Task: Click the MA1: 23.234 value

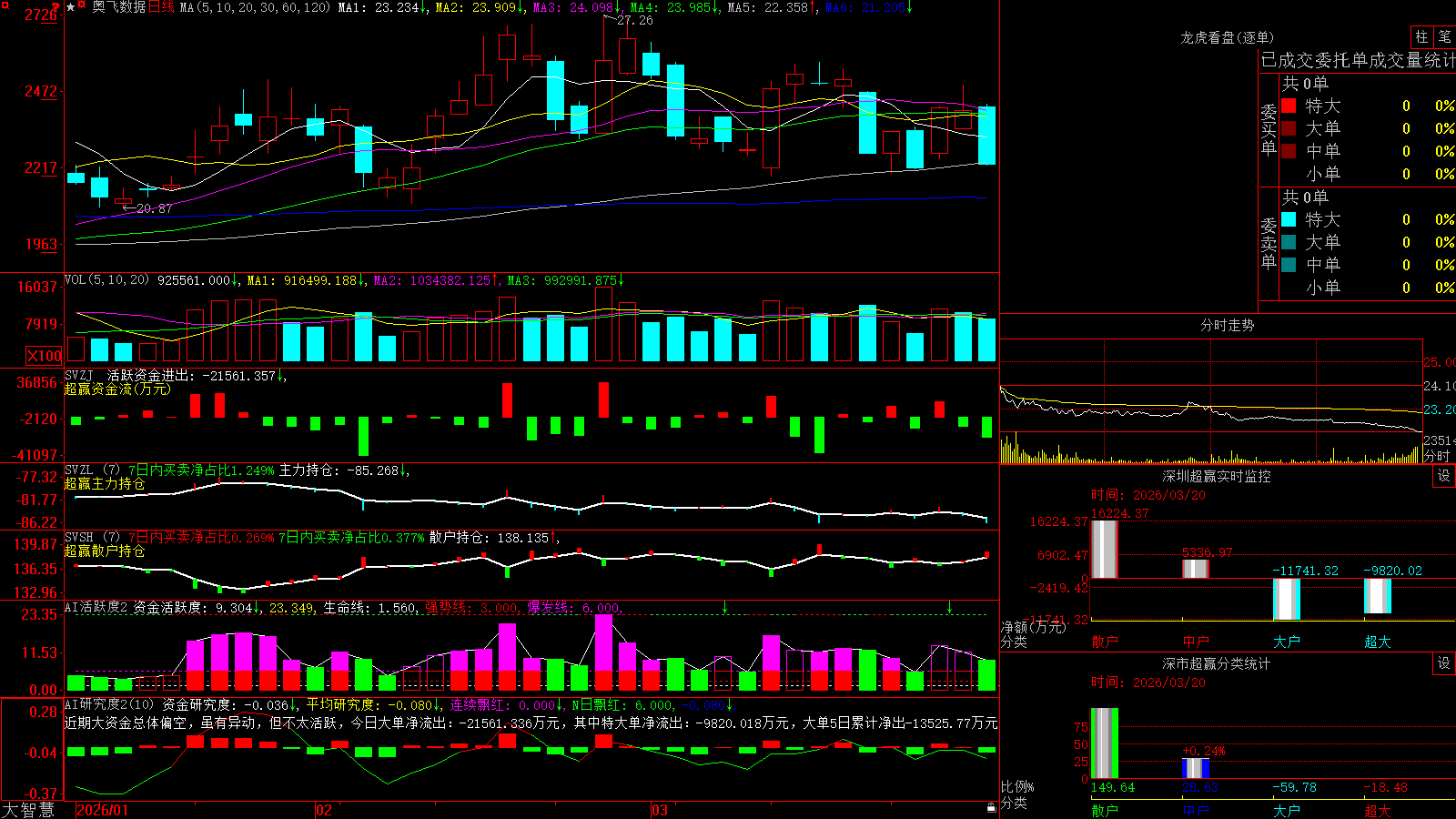Action: pos(379,7)
